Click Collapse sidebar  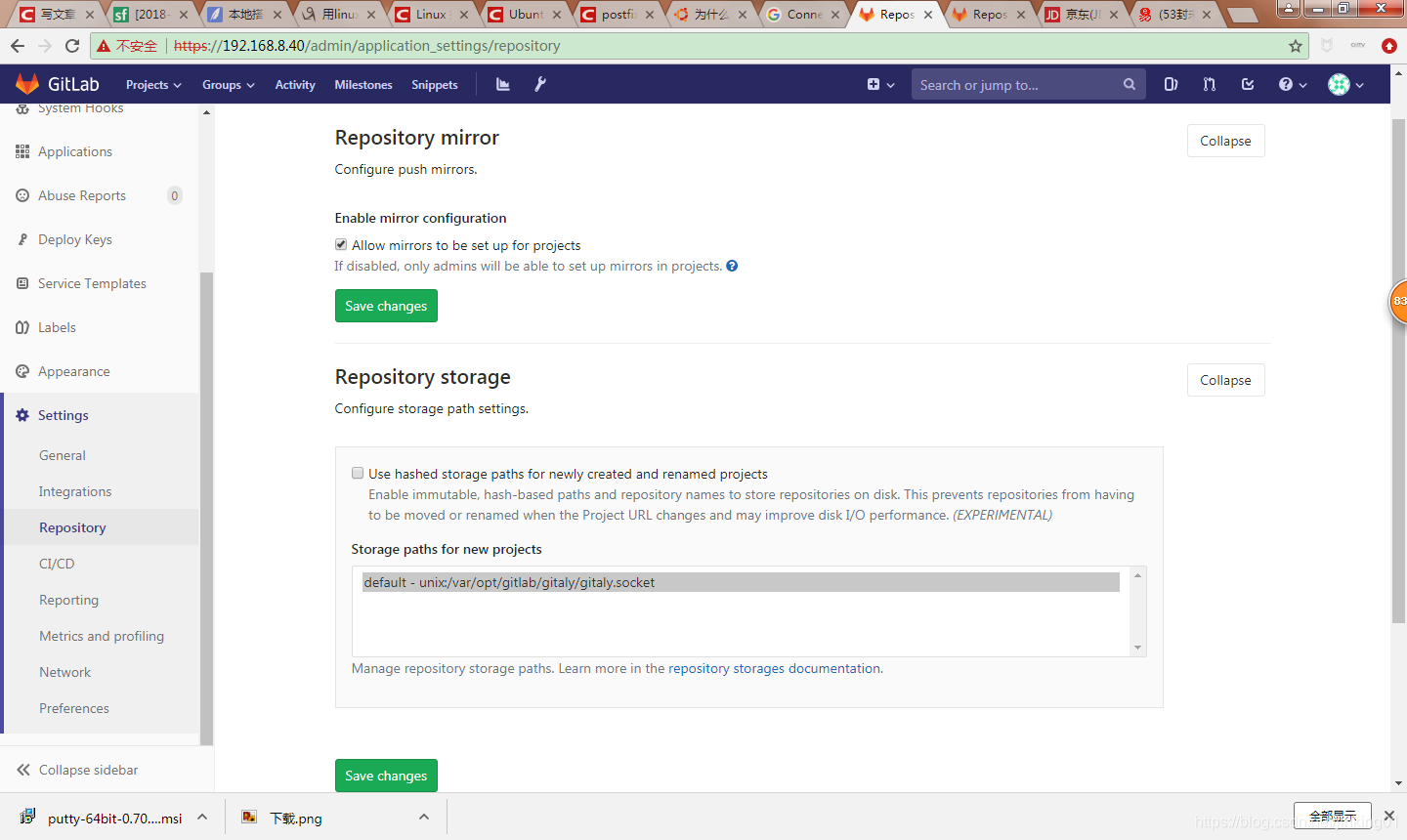tap(77, 770)
